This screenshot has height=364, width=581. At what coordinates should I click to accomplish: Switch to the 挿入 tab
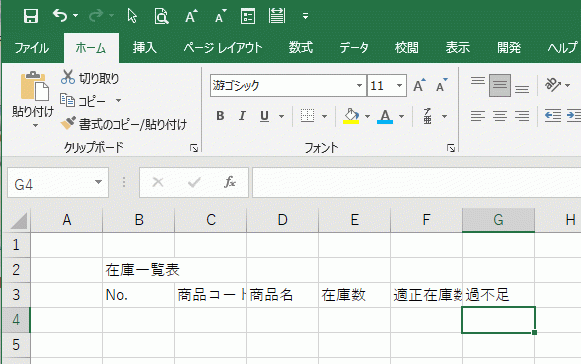[145, 48]
